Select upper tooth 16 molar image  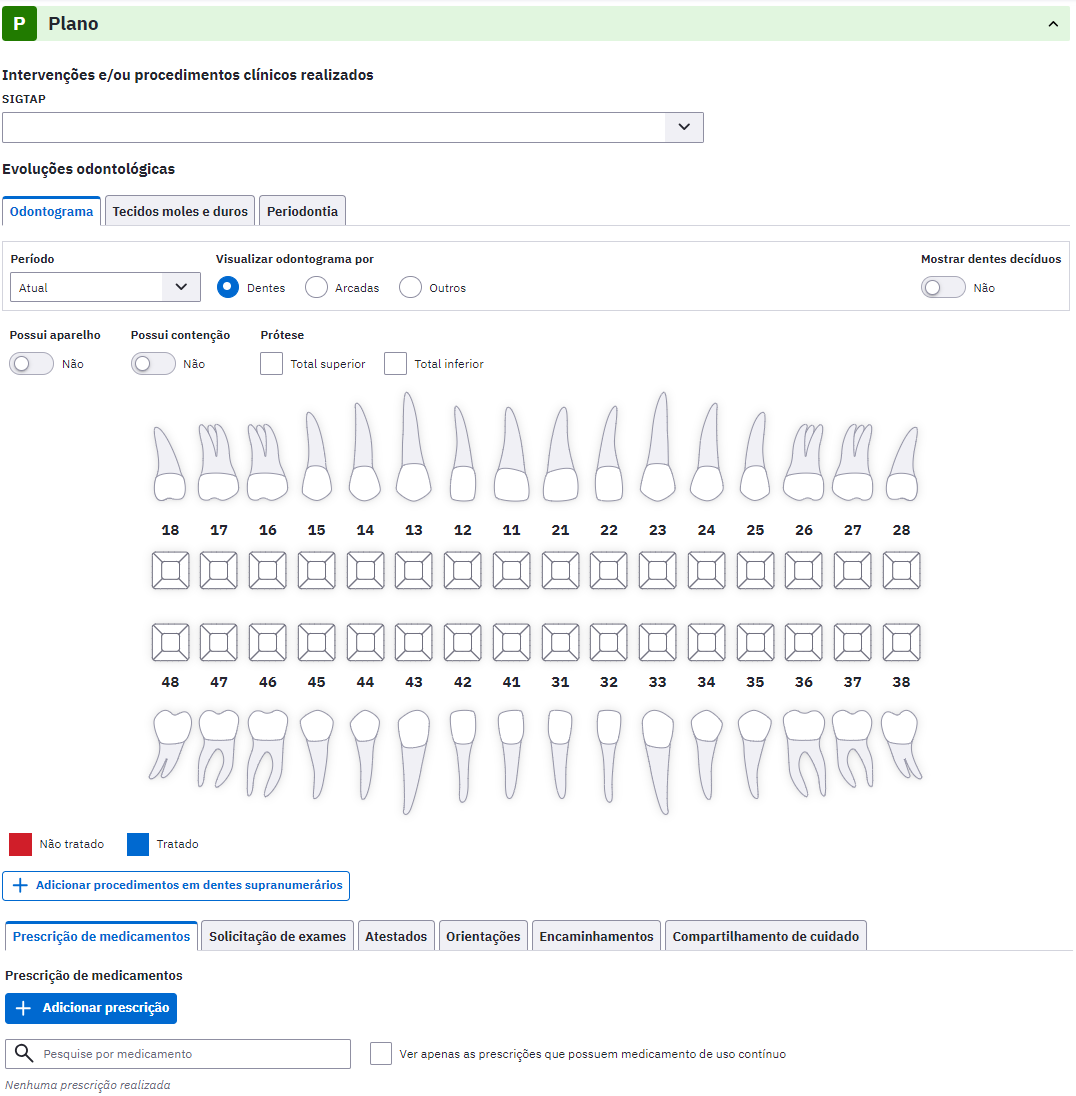pos(267,461)
